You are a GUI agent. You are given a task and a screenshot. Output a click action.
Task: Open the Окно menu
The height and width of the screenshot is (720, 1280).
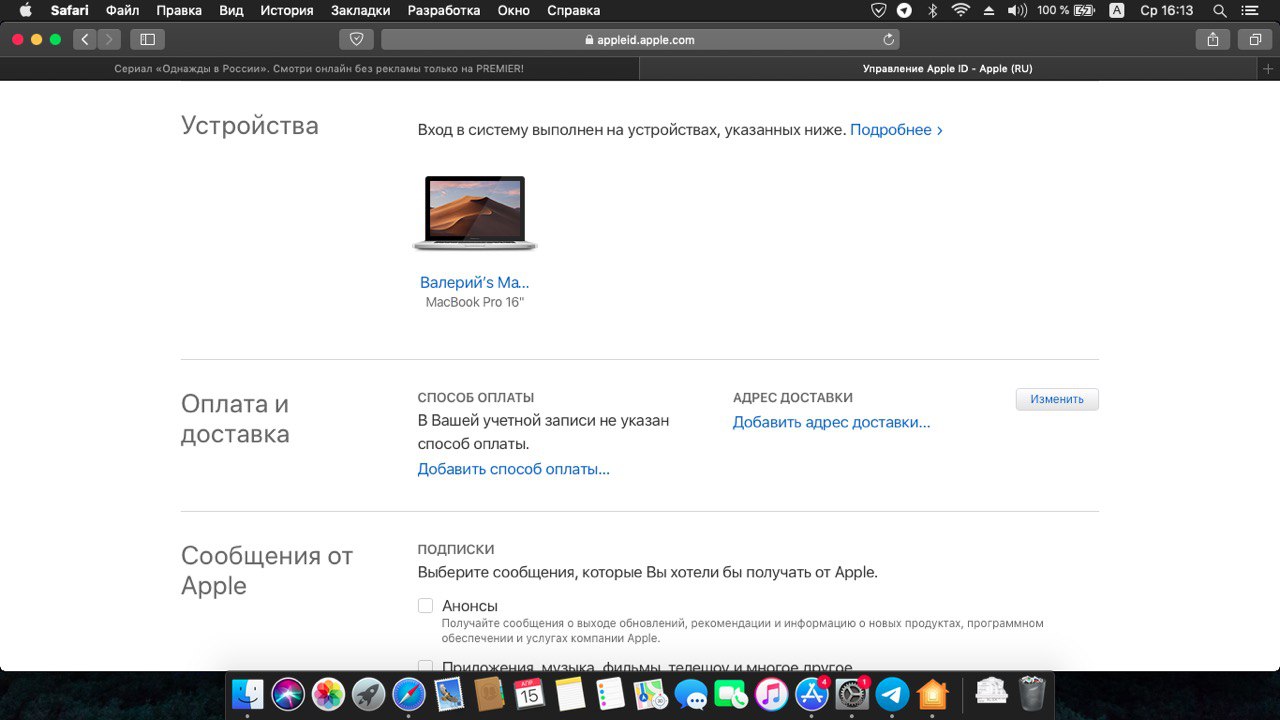513,11
